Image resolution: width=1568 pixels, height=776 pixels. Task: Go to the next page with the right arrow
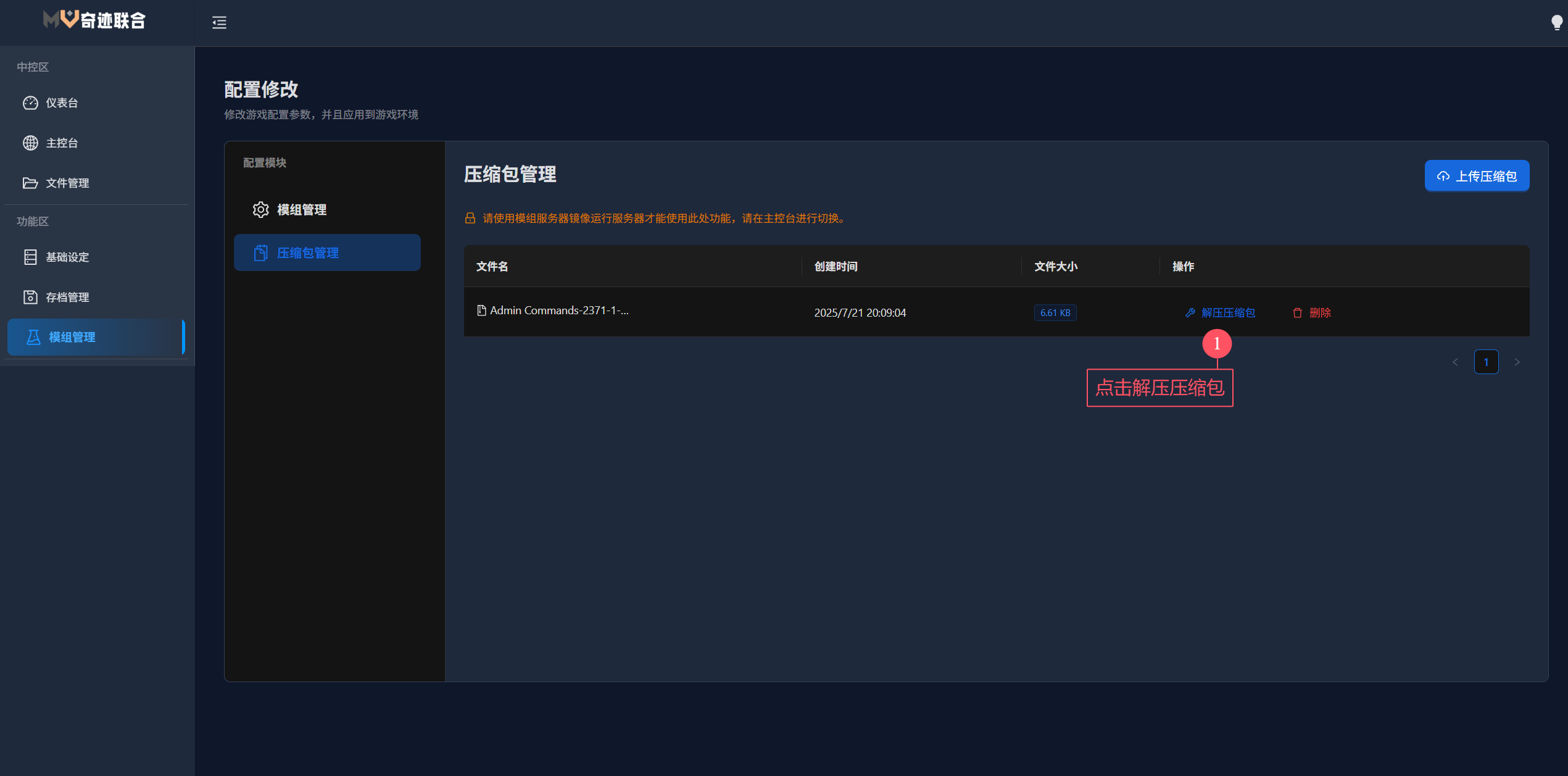coord(1517,362)
